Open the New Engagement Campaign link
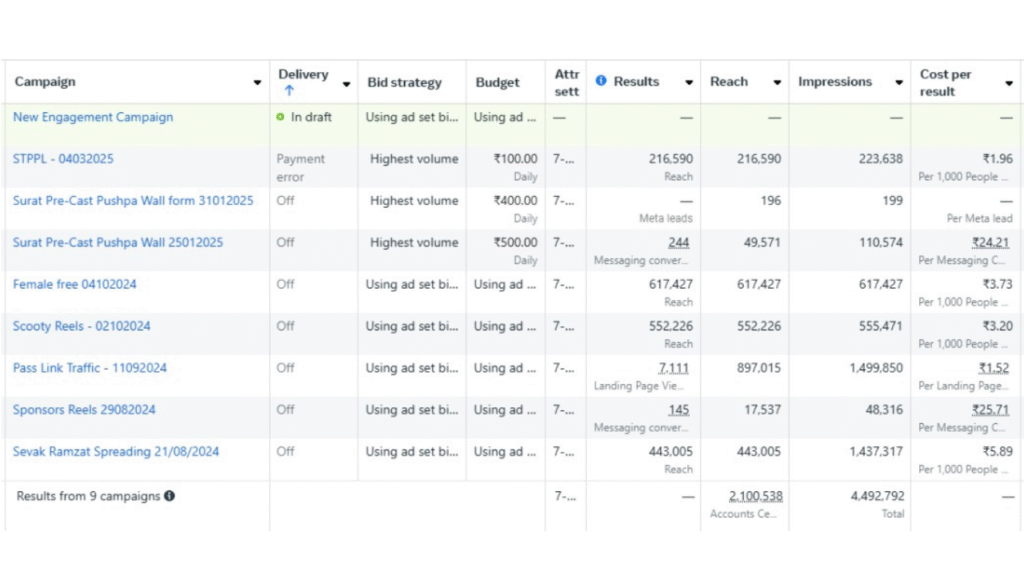This screenshot has height=576, width=1024. point(93,117)
